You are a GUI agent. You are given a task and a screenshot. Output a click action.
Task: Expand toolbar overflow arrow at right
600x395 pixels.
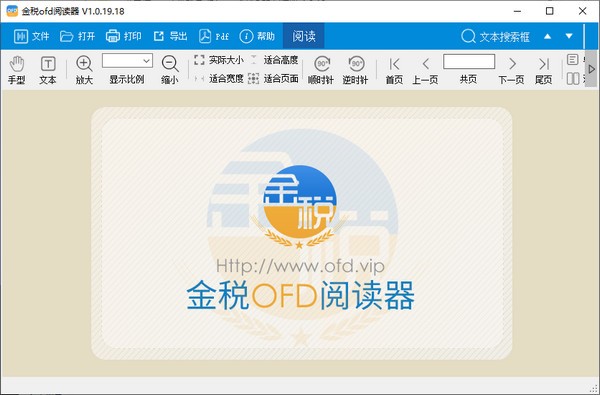click(592, 69)
